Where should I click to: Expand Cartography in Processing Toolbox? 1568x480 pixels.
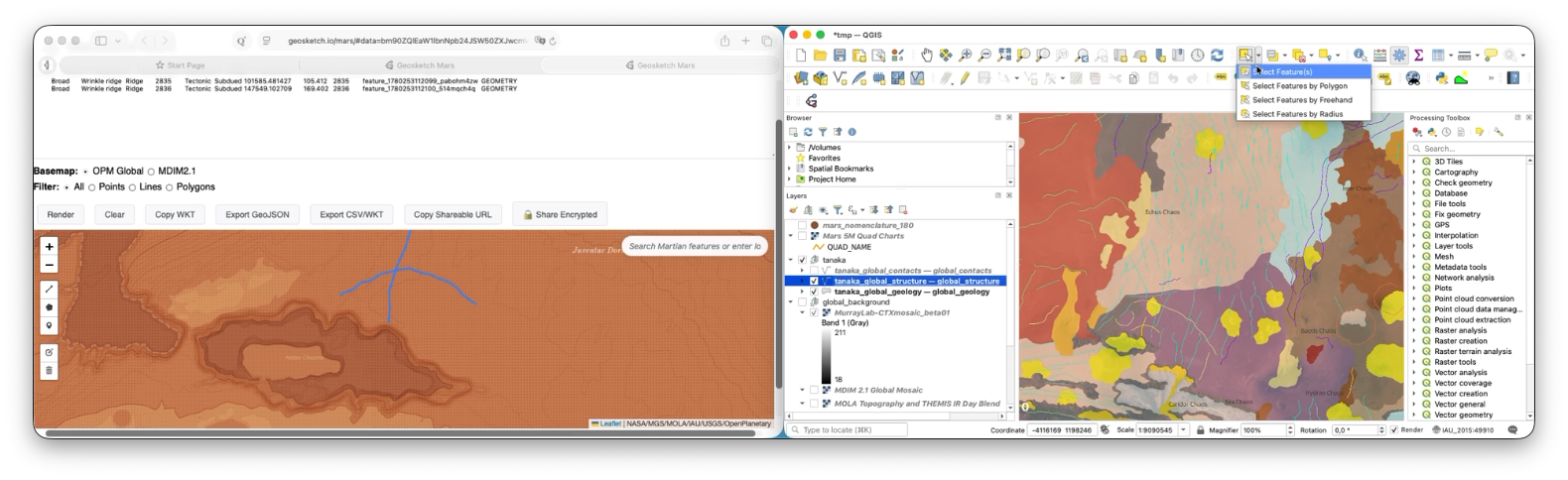(1414, 172)
